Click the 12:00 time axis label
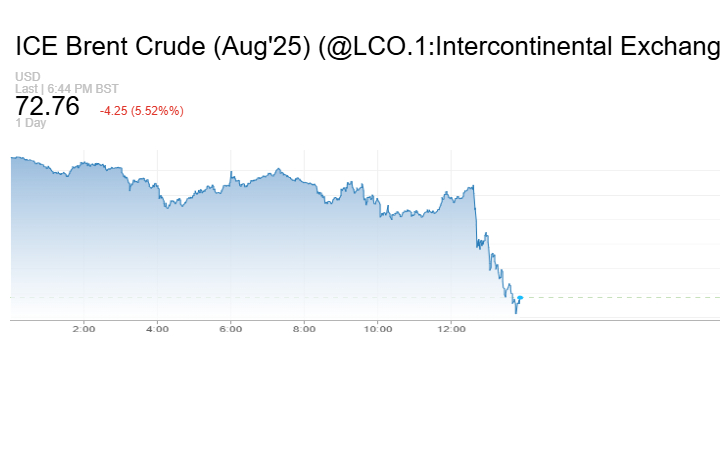The width and height of the screenshot is (720, 450). click(x=451, y=329)
